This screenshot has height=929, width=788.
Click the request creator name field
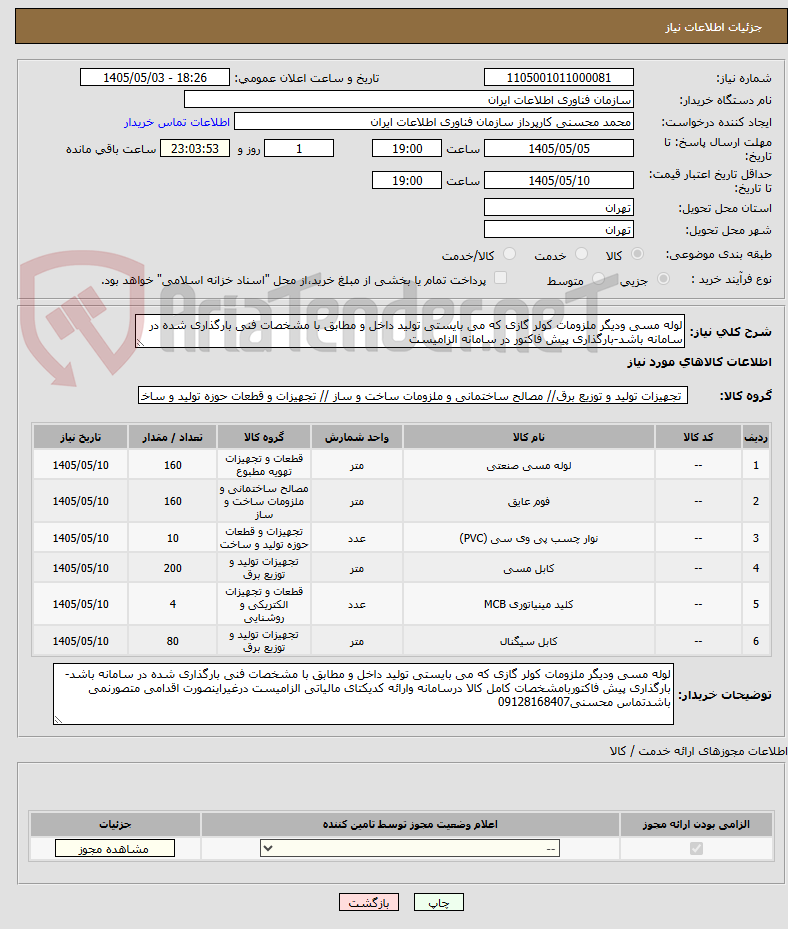(434, 121)
